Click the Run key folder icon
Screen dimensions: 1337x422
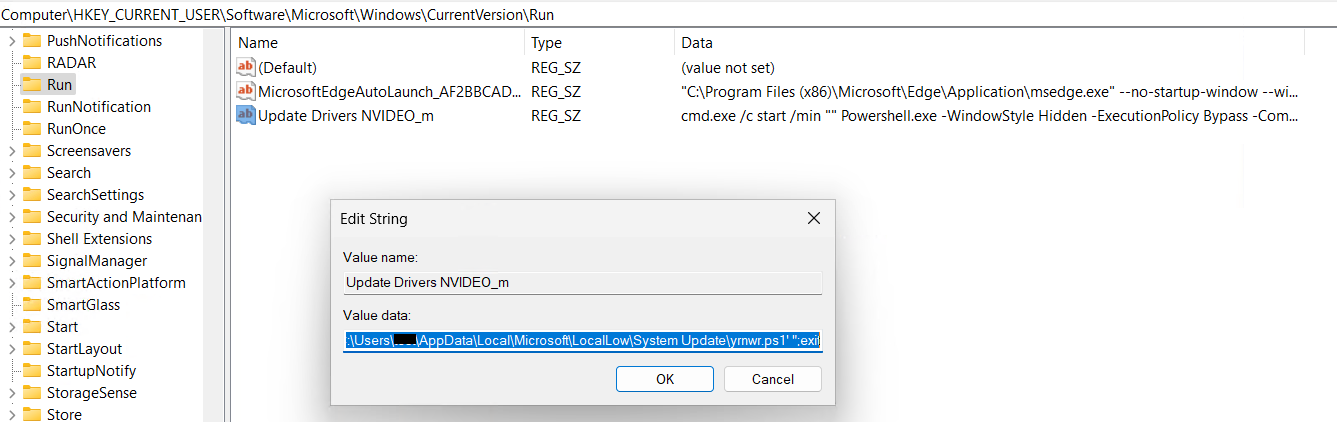tap(31, 85)
